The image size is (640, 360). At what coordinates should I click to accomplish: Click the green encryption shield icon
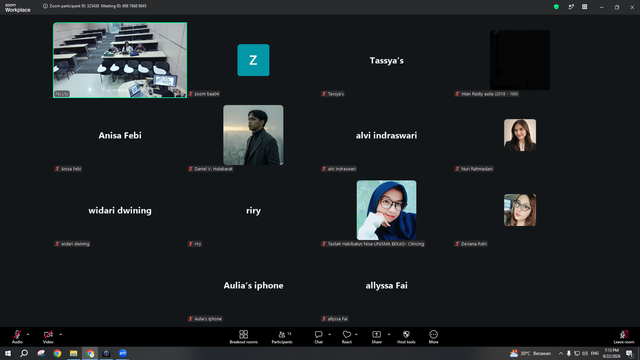pos(556,7)
